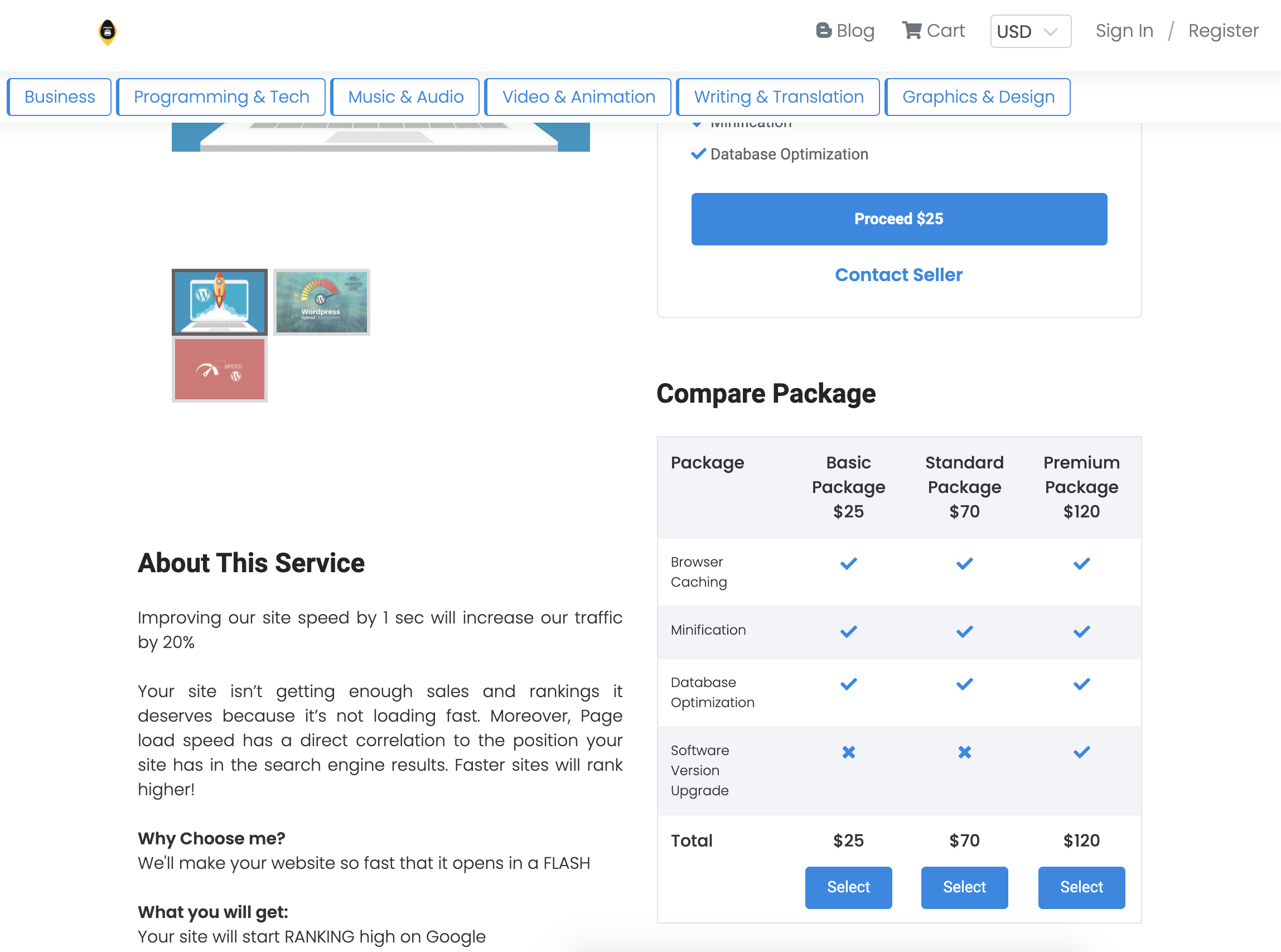The height and width of the screenshot is (952, 1281).
Task: Click the Browser Caching checkmark under Basic Package
Action: pos(848,564)
